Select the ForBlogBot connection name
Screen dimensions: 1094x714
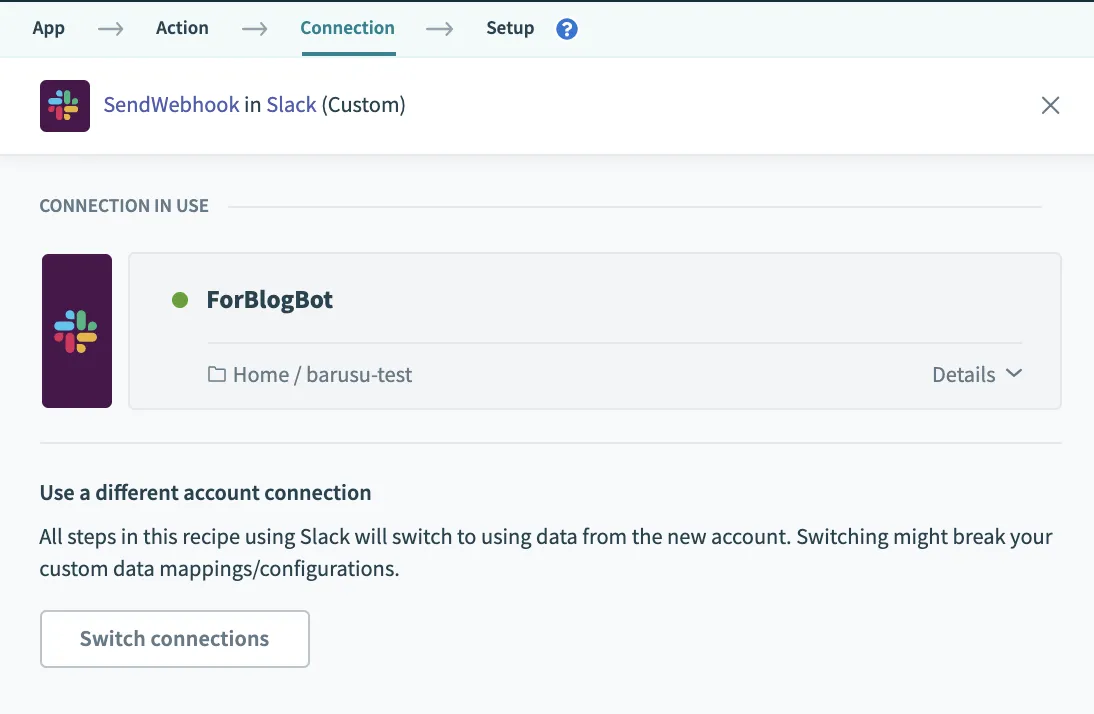(270, 300)
